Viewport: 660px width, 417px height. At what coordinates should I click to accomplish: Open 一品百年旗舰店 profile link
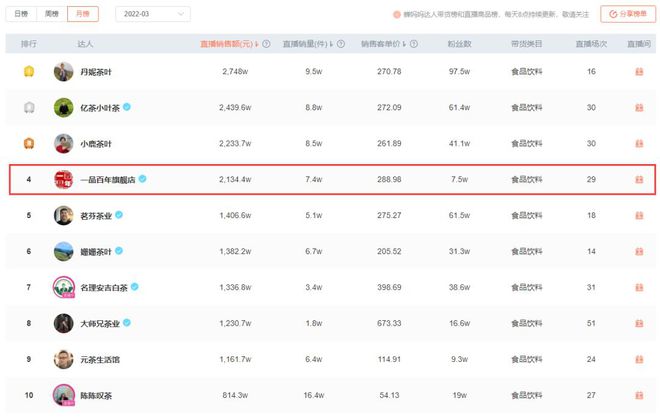click(108, 180)
